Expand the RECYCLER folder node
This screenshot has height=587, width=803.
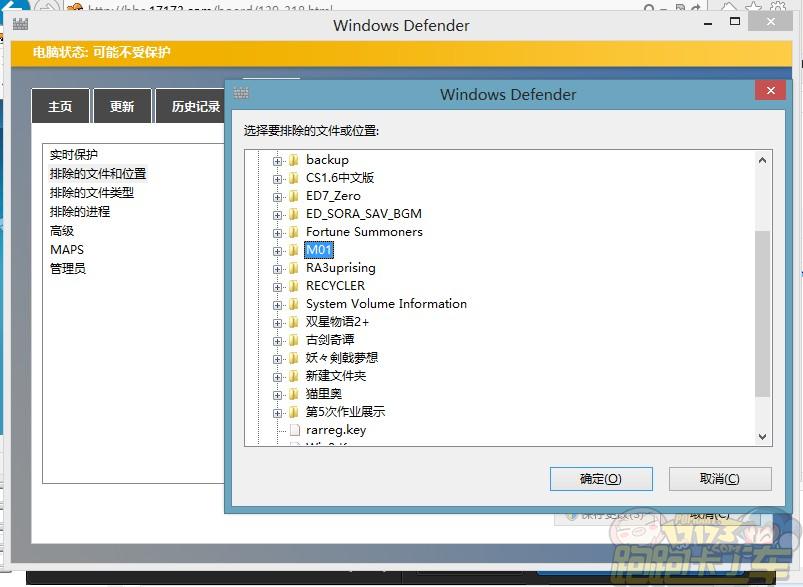pos(277,287)
